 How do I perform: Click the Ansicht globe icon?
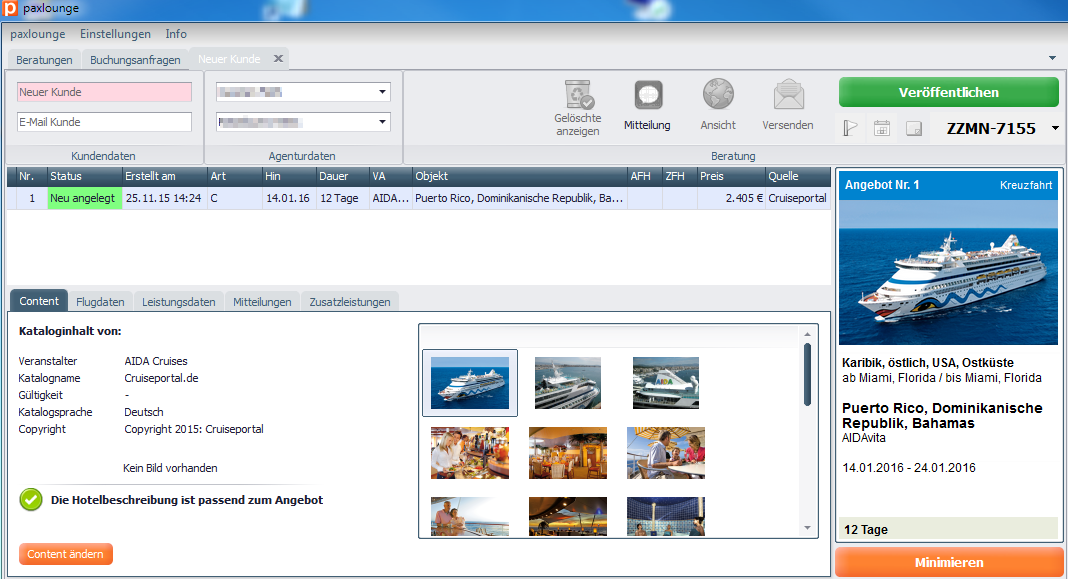(718, 94)
